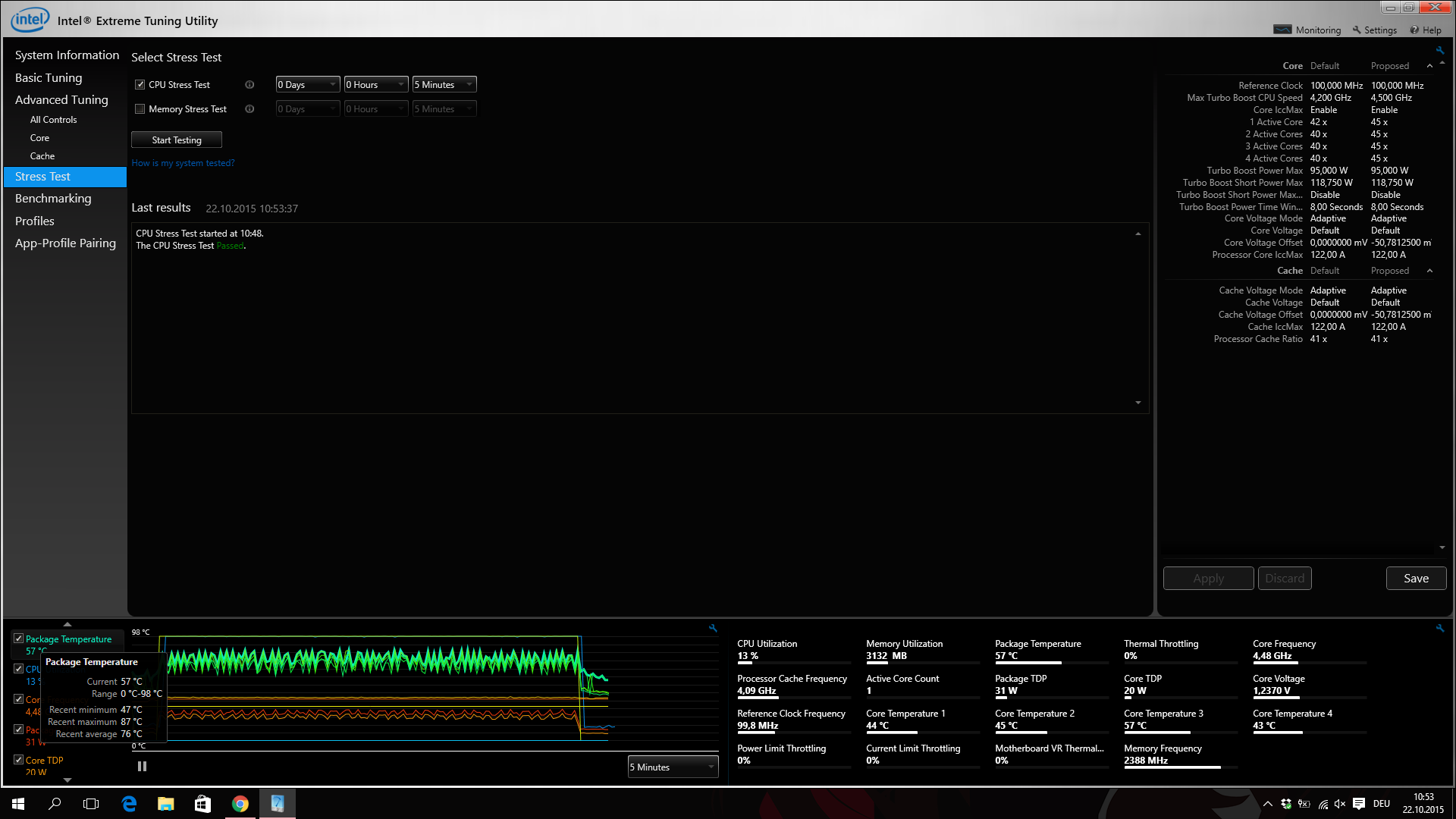Open CPU test Minutes dropdown

point(444,85)
